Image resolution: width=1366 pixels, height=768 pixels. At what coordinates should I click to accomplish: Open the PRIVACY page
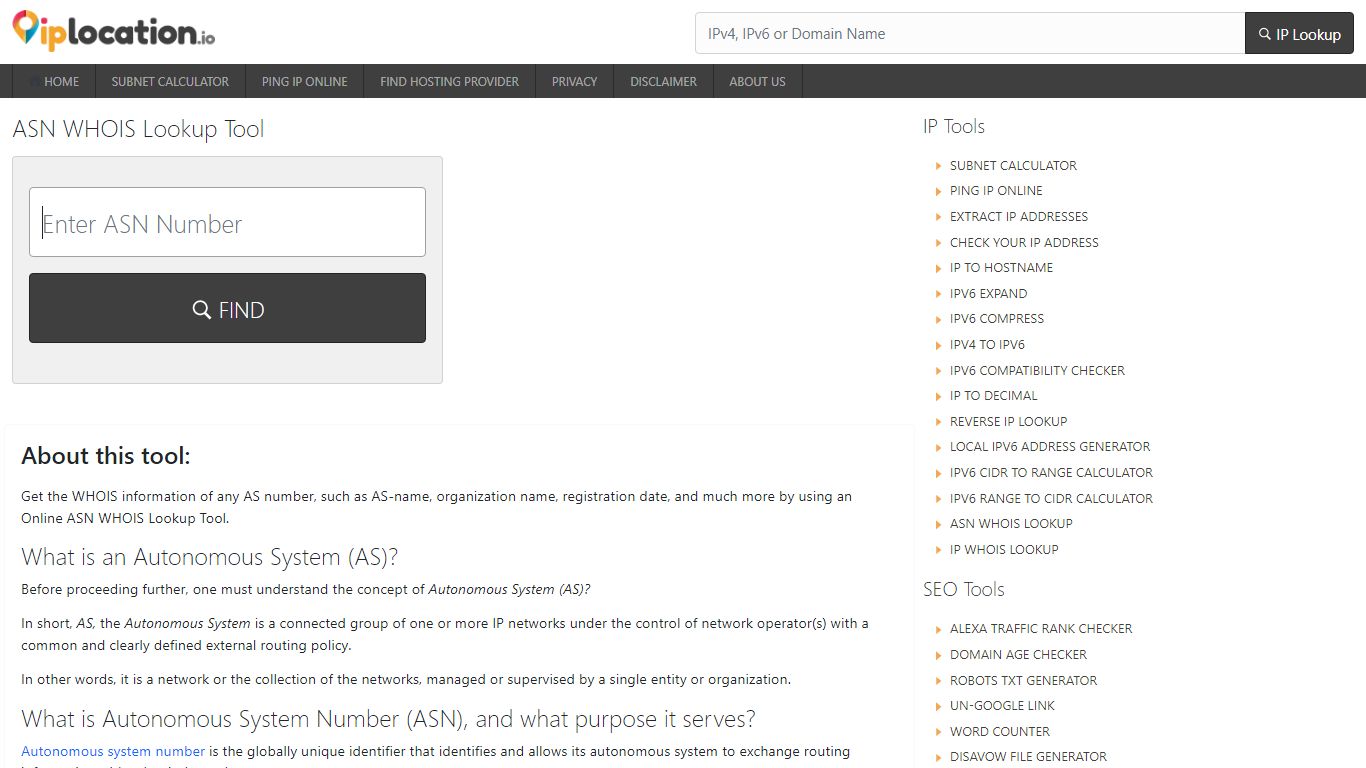[x=574, y=82]
